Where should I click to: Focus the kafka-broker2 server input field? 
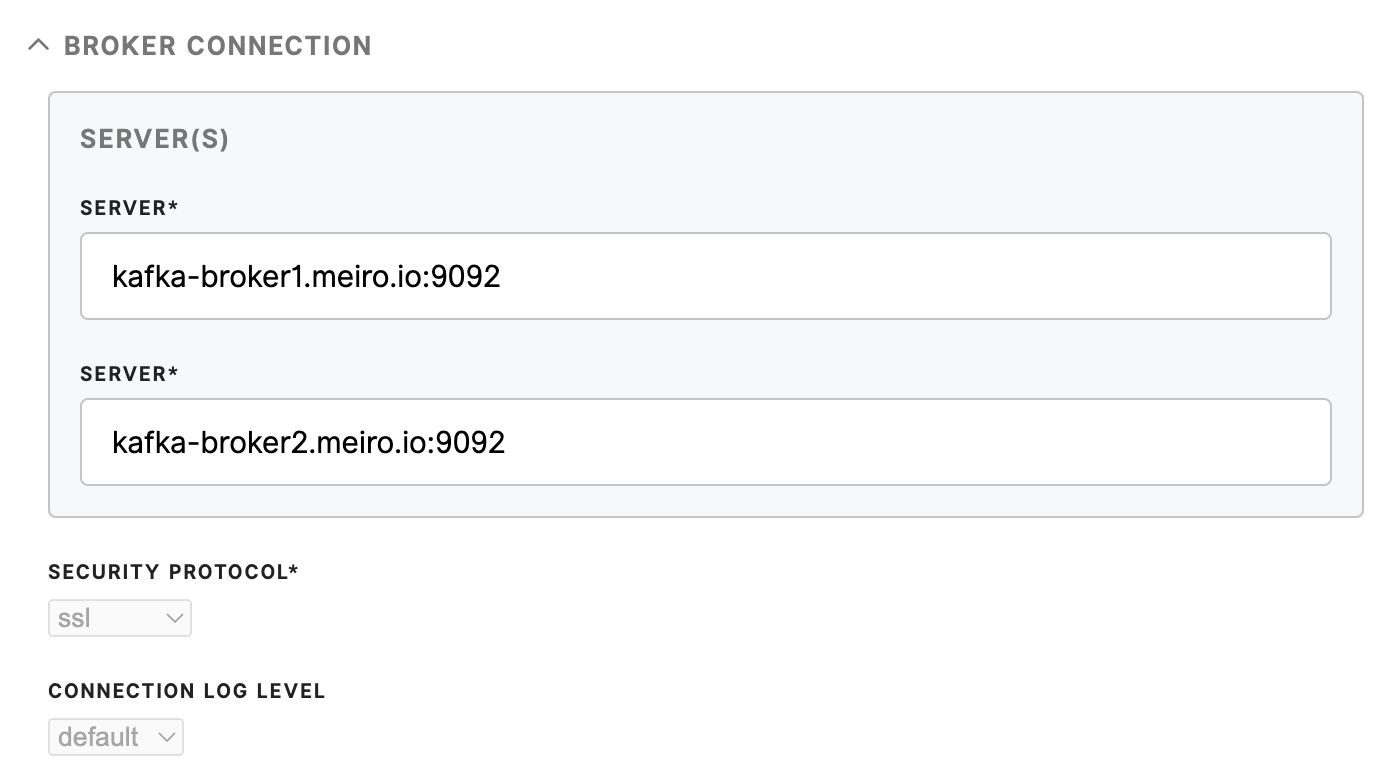(x=705, y=442)
